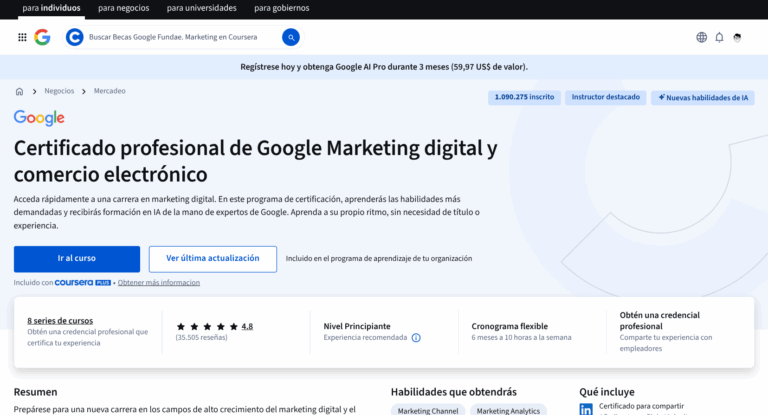
Task: Open the 8 series de cursos link
Action: pyautogui.click(x=60, y=321)
